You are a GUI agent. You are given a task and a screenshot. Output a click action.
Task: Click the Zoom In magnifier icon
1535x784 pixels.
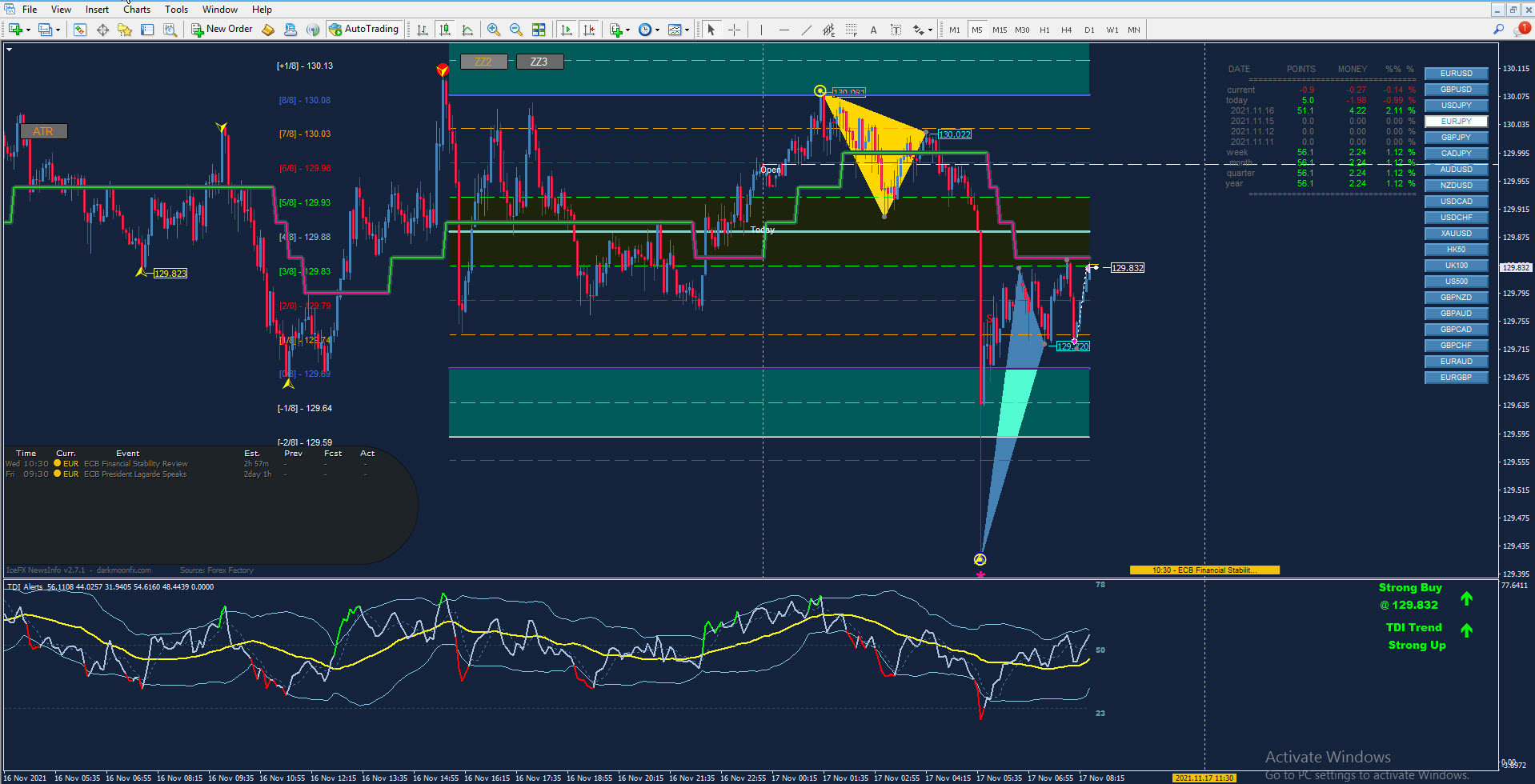click(x=494, y=30)
